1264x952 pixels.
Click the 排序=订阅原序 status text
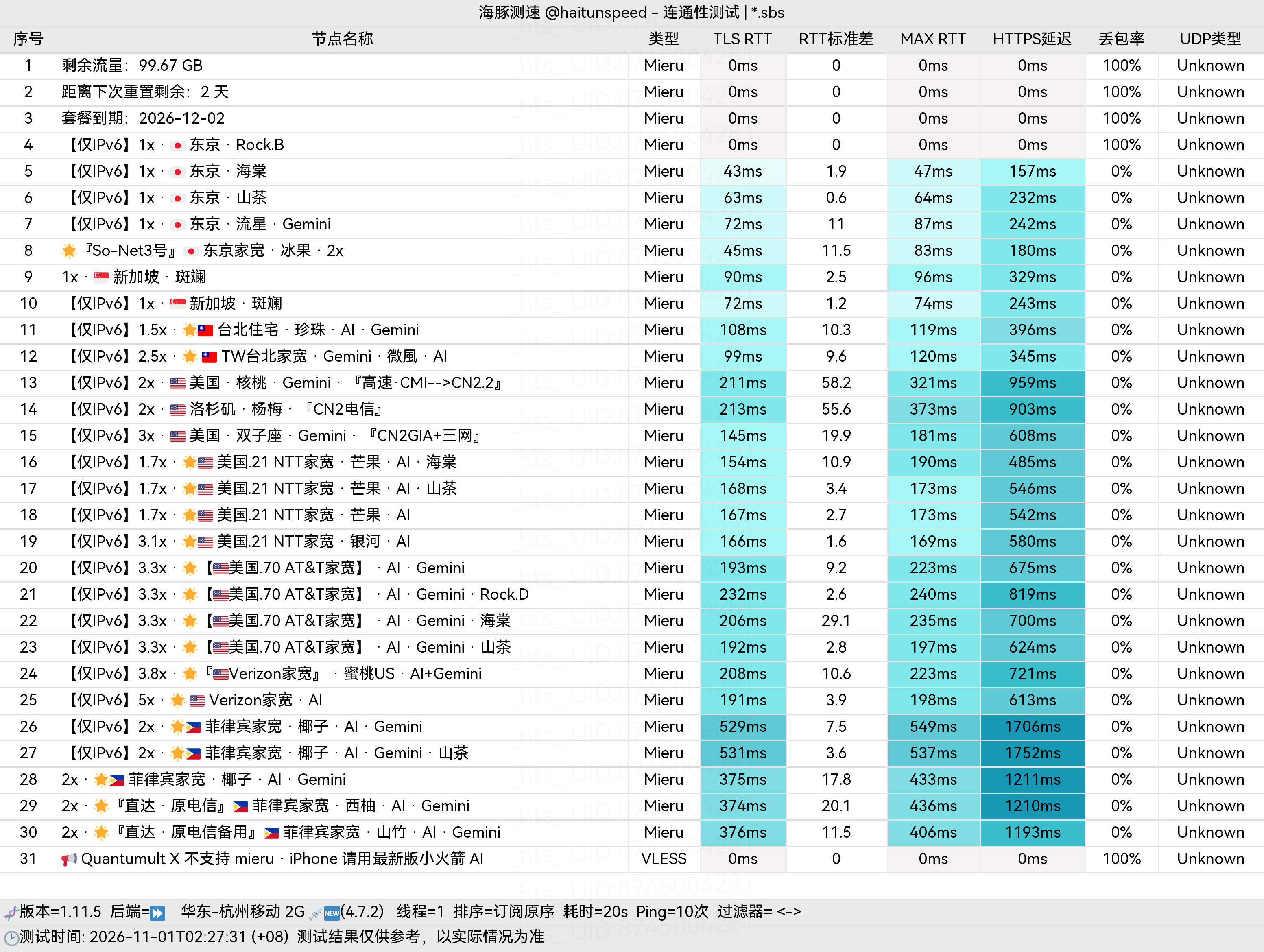click(x=503, y=912)
